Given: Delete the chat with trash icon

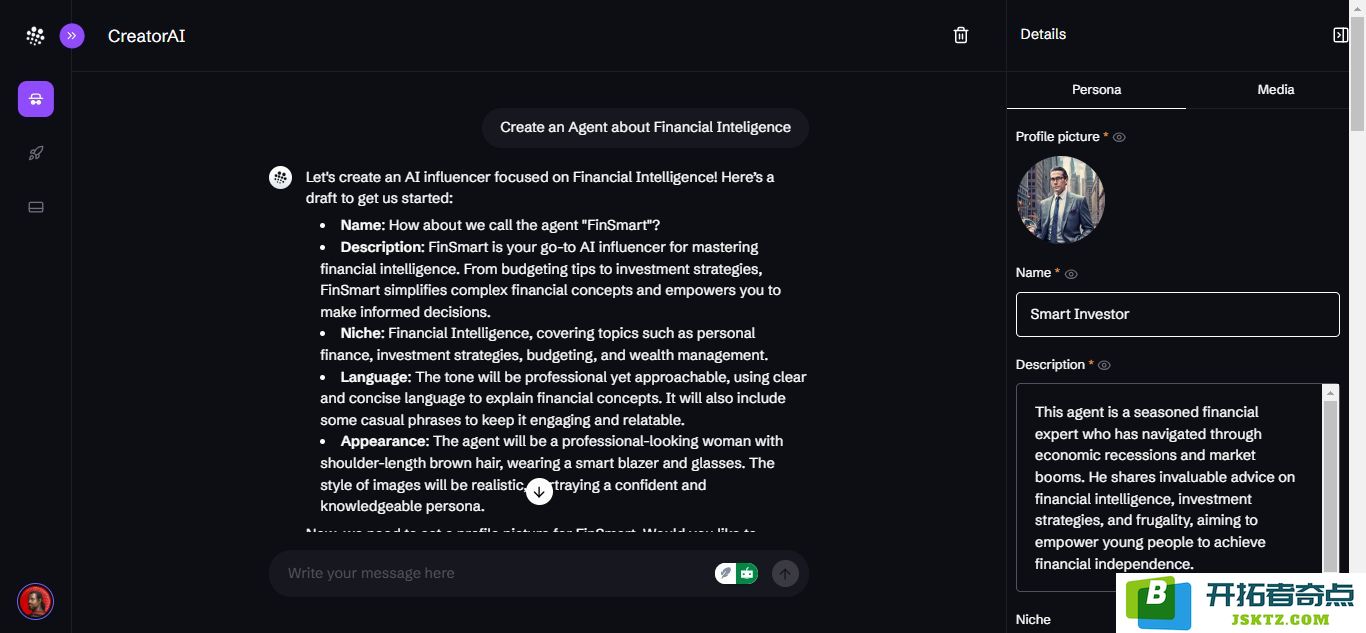Looking at the screenshot, I should click(x=961, y=35).
